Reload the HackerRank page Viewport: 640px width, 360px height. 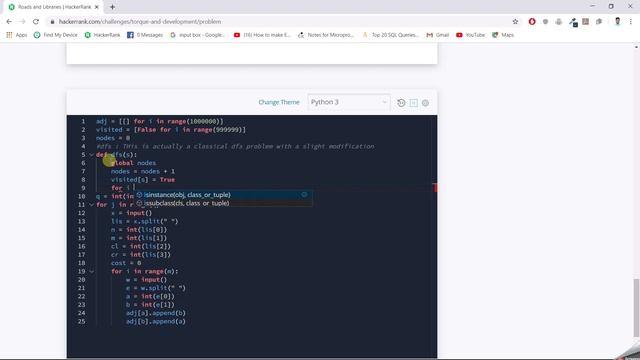tap(36, 22)
